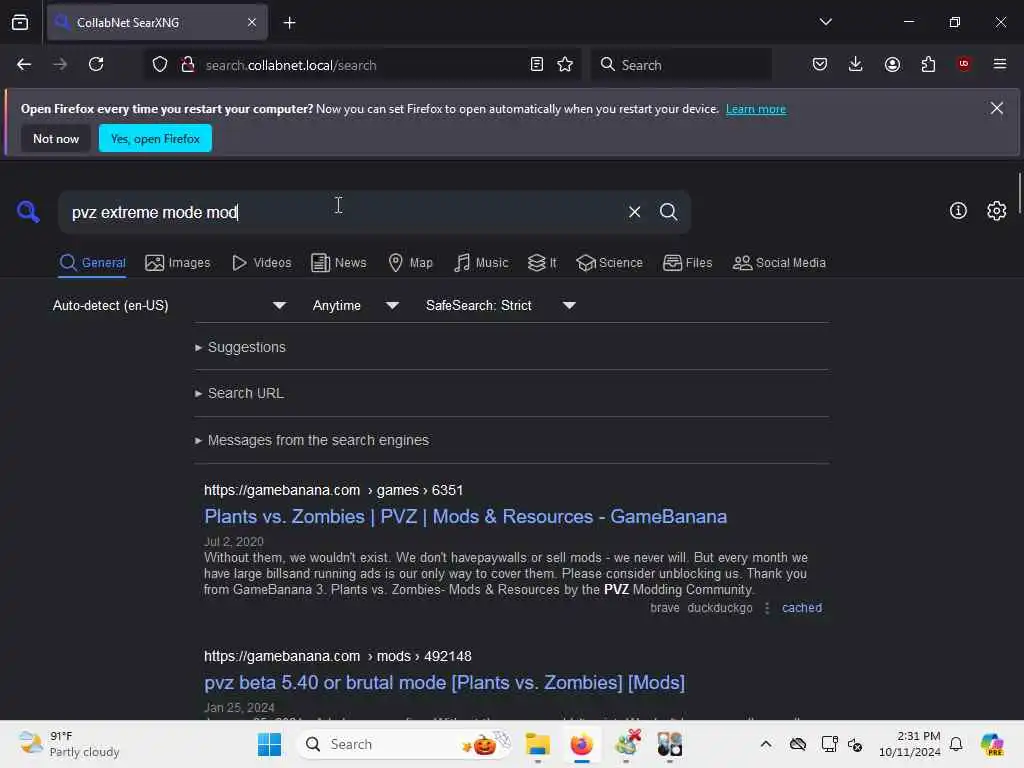Open a new browser tab
The width and height of the screenshot is (1024, 768).
tap(289, 23)
